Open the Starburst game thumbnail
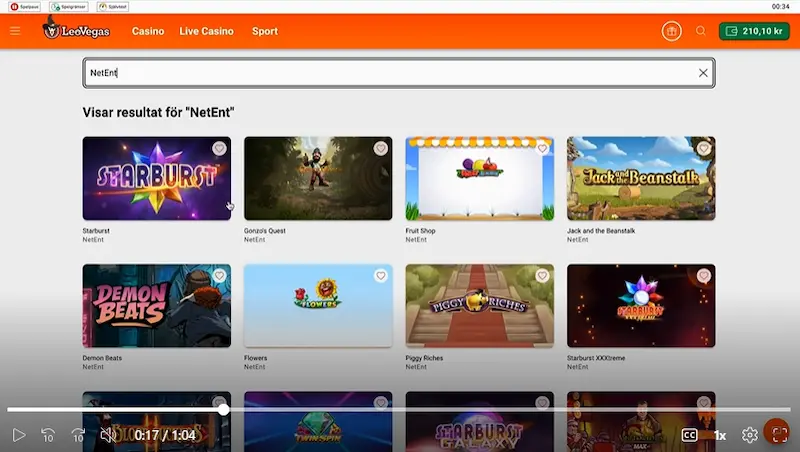The height and width of the screenshot is (452, 800). 157,179
